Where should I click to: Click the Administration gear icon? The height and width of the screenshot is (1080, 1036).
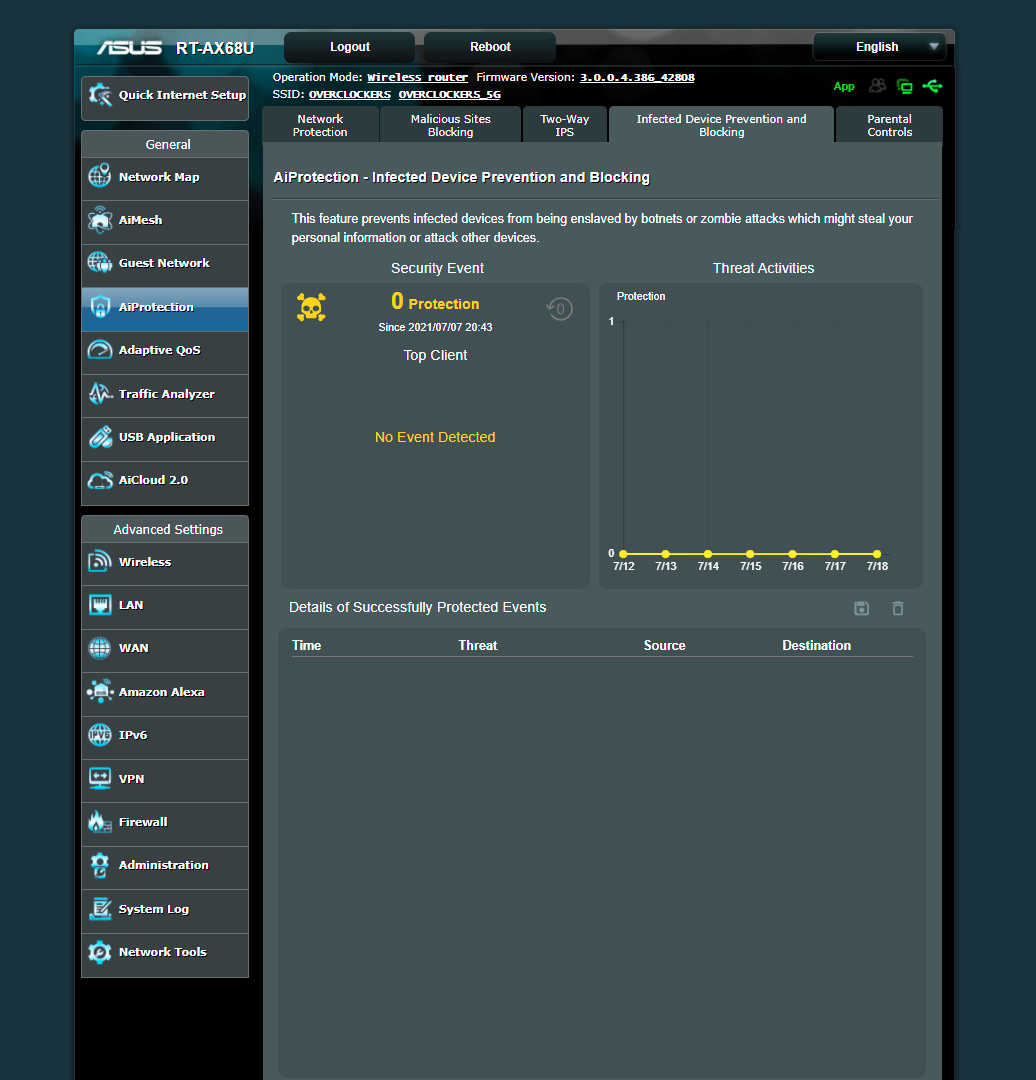tap(100, 865)
